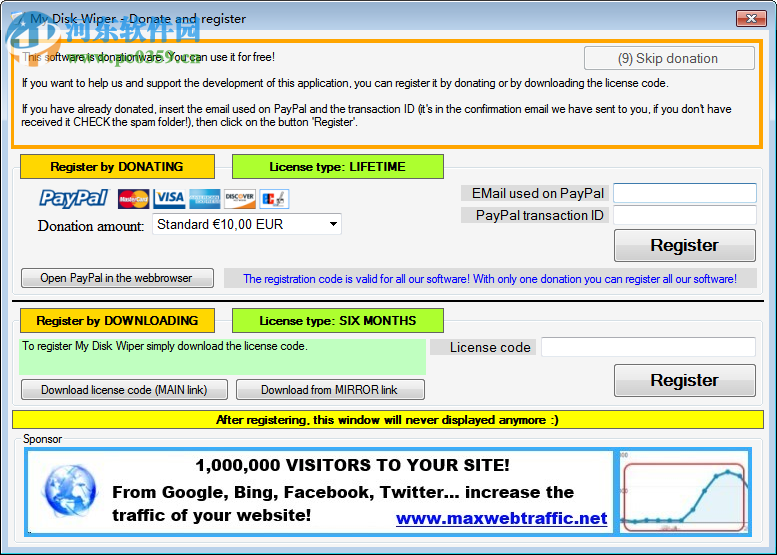Screen dimensions: 777x555
Task: Click the Discover card icon
Action: tap(240, 199)
